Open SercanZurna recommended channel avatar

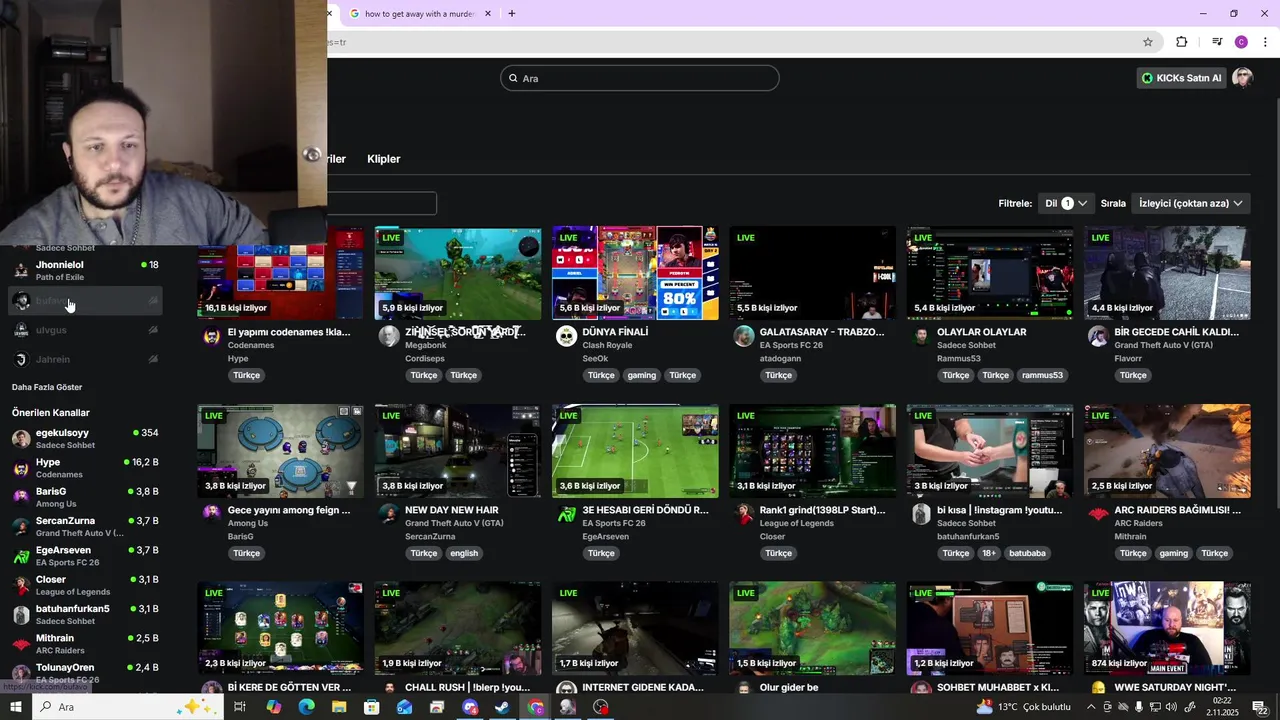21,526
